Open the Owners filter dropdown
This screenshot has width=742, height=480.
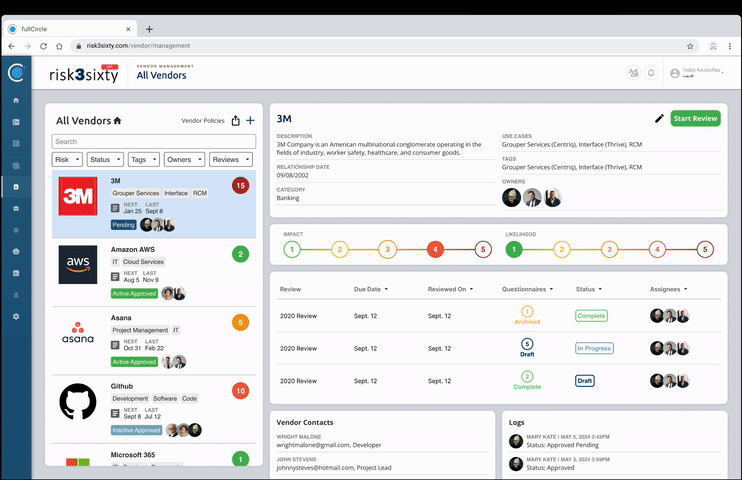pos(184,160)
